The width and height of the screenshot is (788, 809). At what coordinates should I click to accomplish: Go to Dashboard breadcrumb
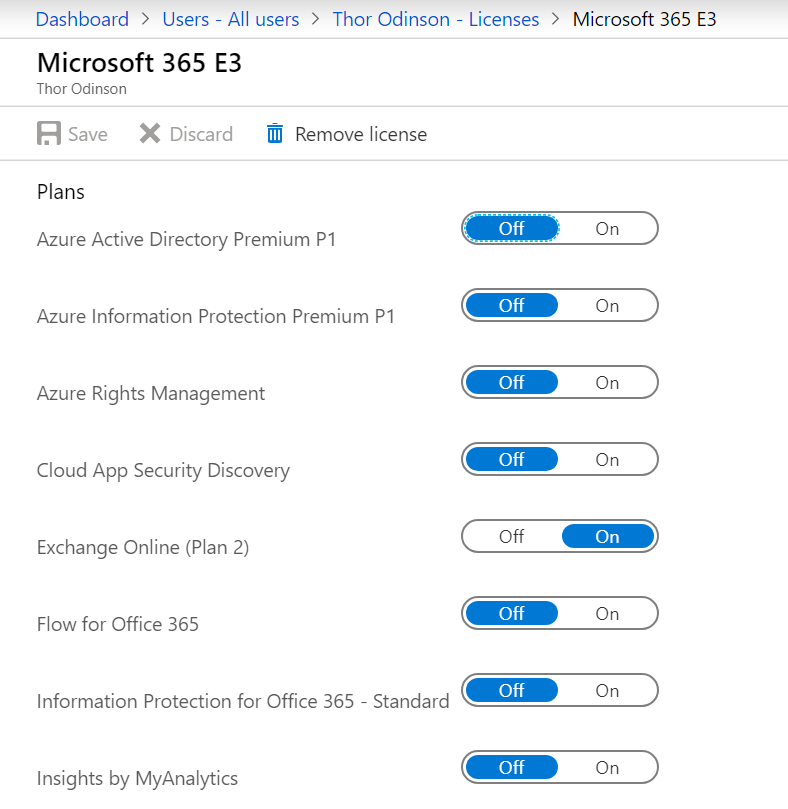click(83, 19)
